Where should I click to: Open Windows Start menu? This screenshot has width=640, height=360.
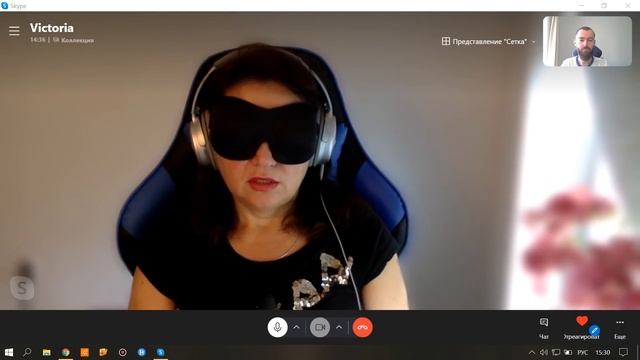[x=9, y=352]
